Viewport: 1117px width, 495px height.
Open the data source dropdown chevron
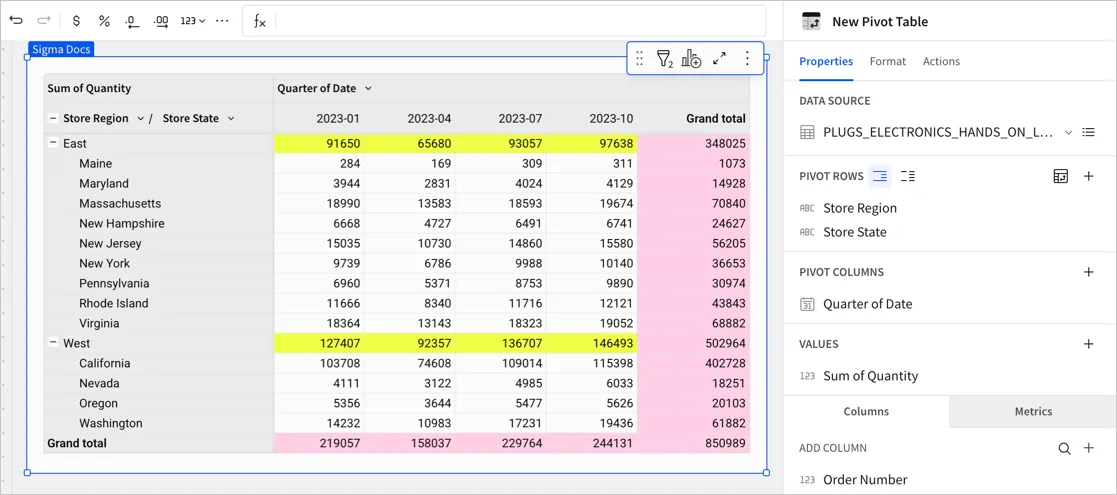(1068, 132)
